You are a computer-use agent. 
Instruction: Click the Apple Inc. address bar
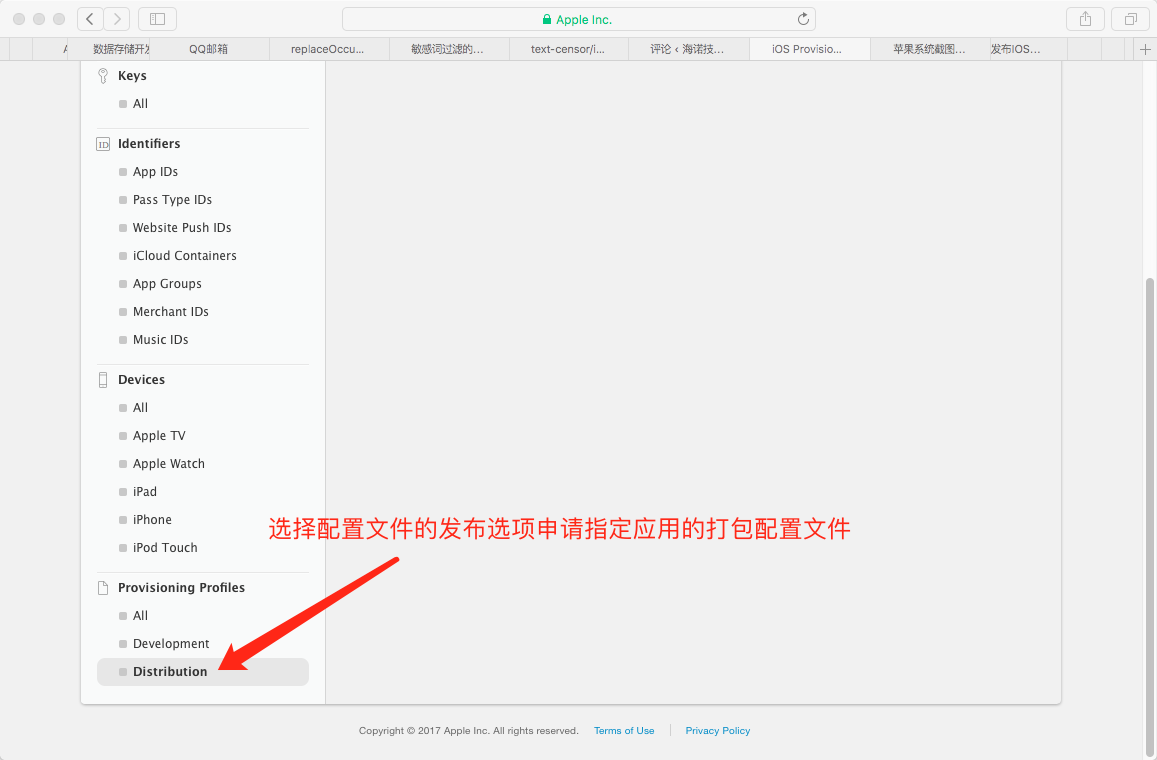(x=578, y=19)
